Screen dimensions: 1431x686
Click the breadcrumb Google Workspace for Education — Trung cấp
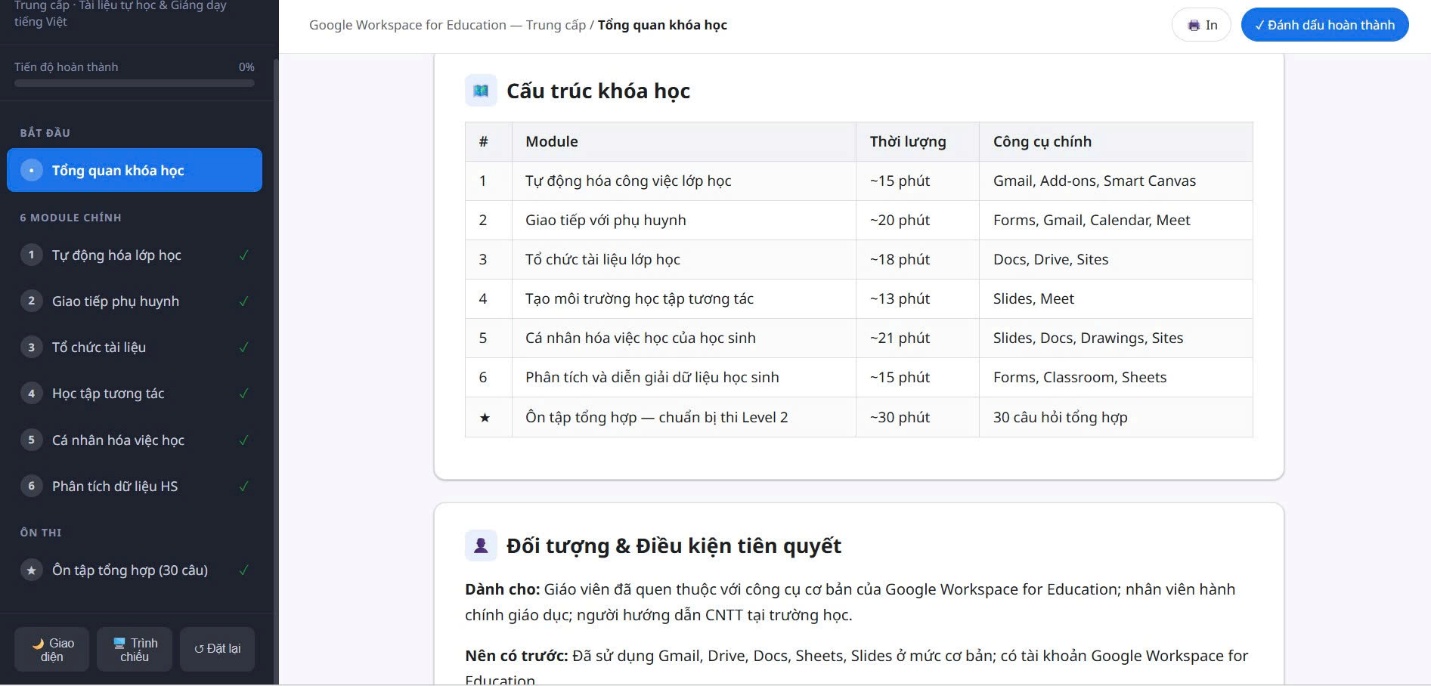coord(447,25)
